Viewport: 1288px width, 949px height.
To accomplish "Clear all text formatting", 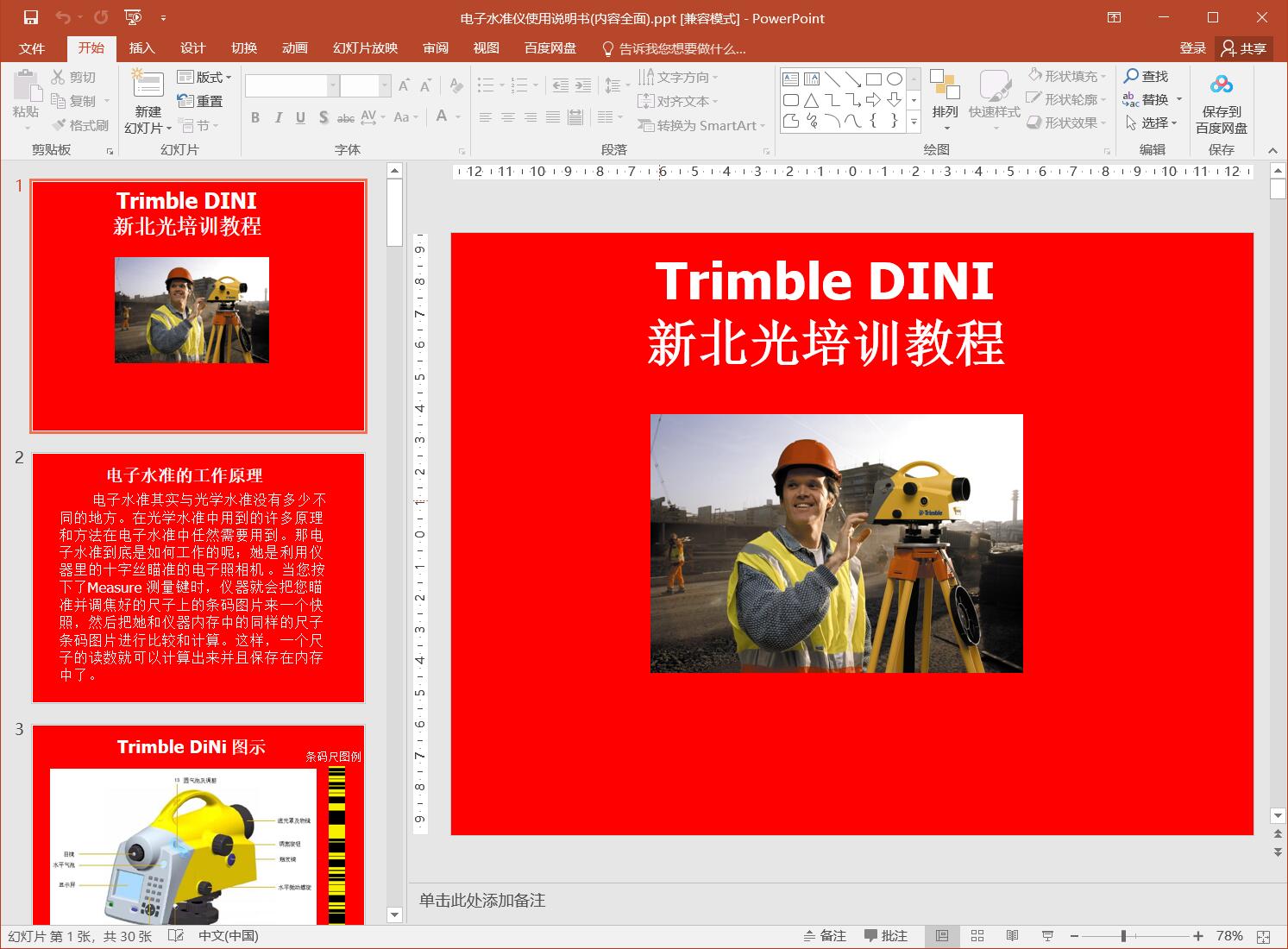I will tap(456, 85).
